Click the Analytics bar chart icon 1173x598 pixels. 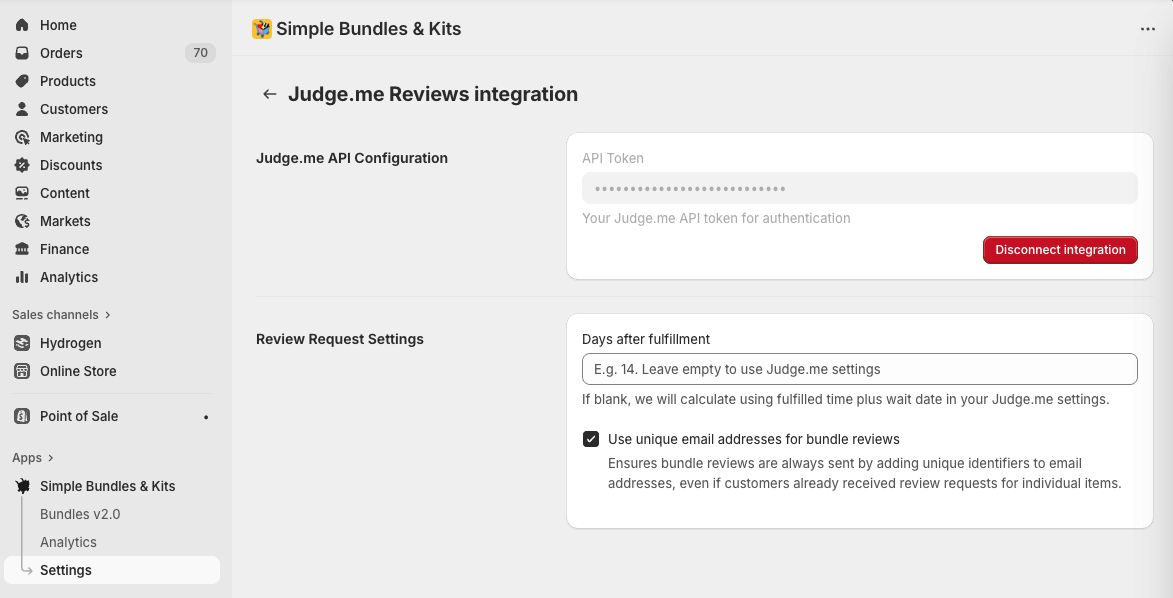coord(22,278)
